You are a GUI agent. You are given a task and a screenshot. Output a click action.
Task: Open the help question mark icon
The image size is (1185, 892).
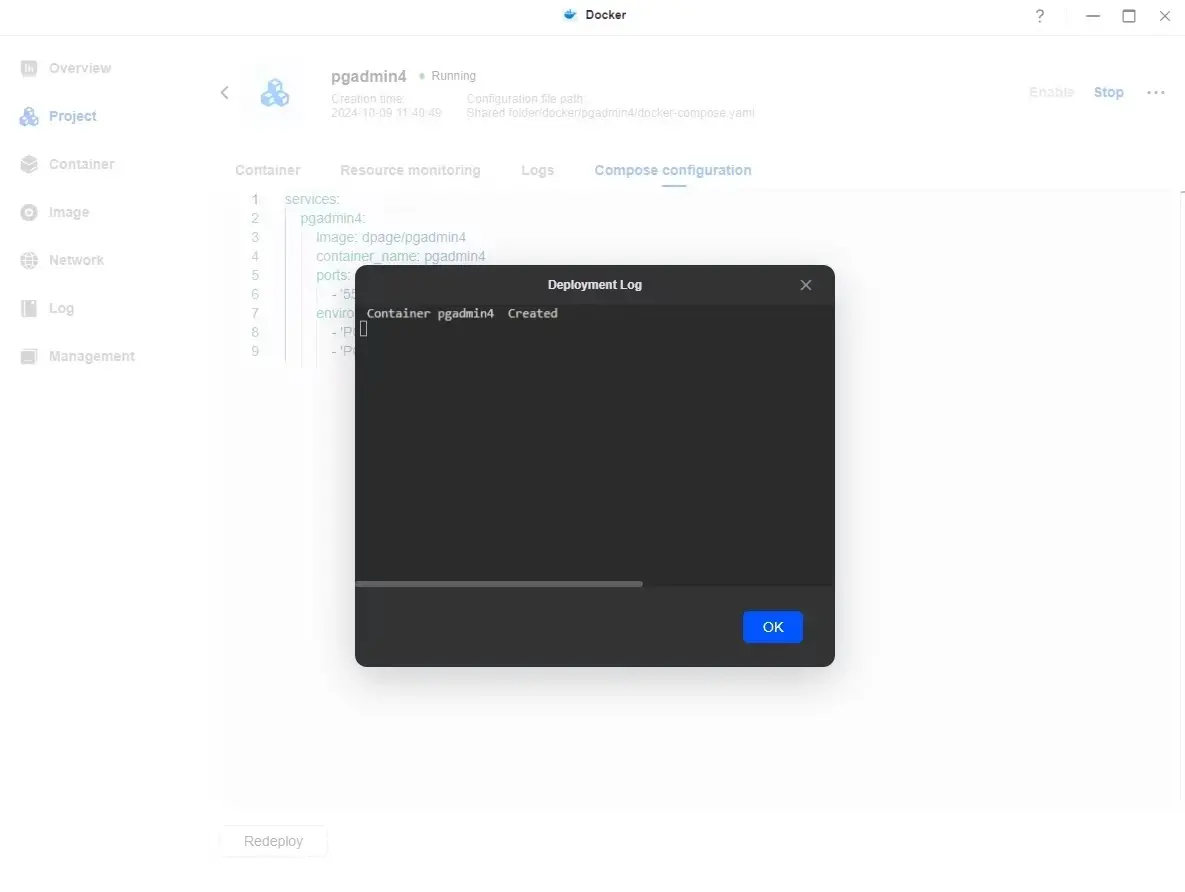tap(1040, 16)
